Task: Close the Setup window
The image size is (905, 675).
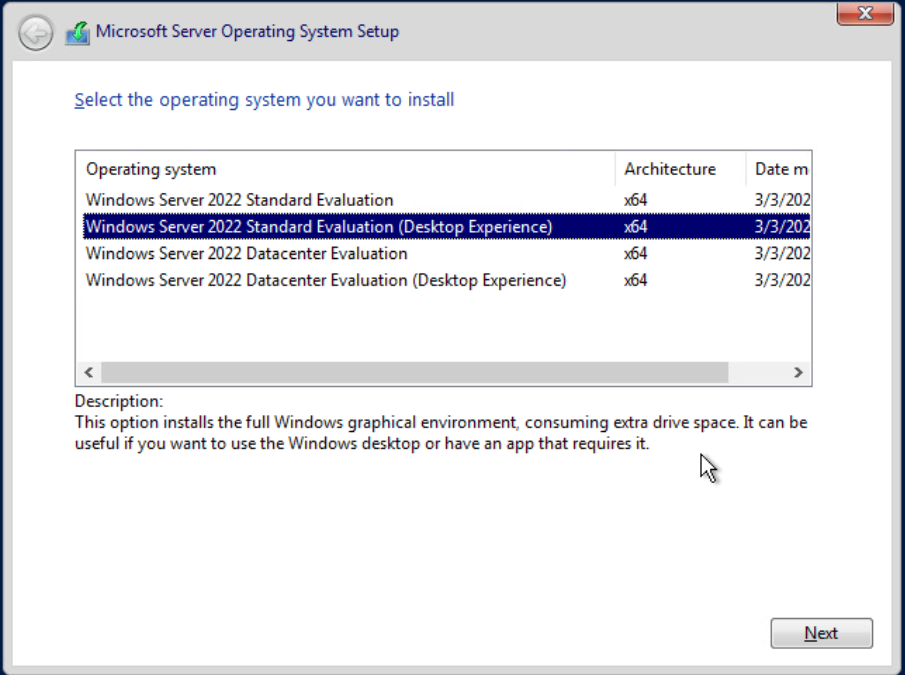Action: point(865,13)
